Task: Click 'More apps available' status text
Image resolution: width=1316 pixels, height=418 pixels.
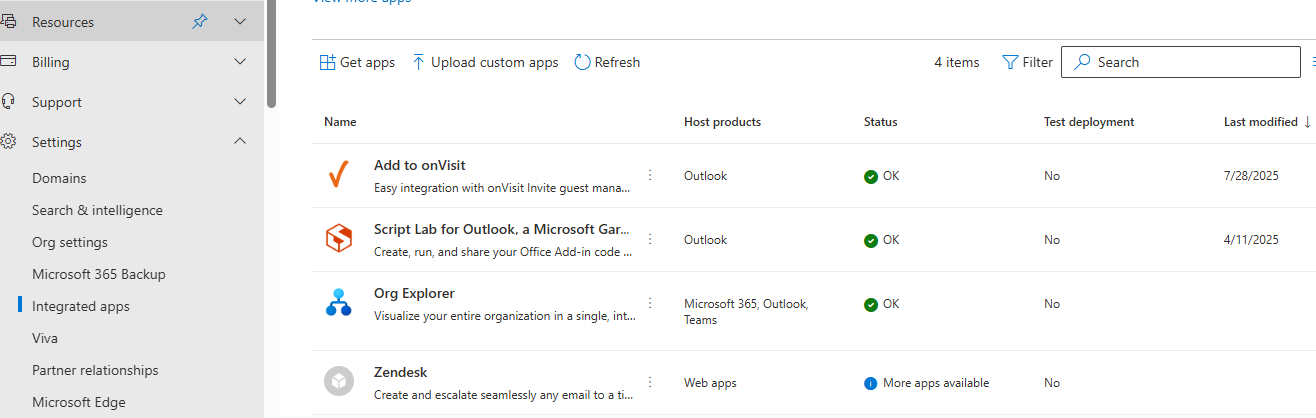Action: [x=936, y=383]
